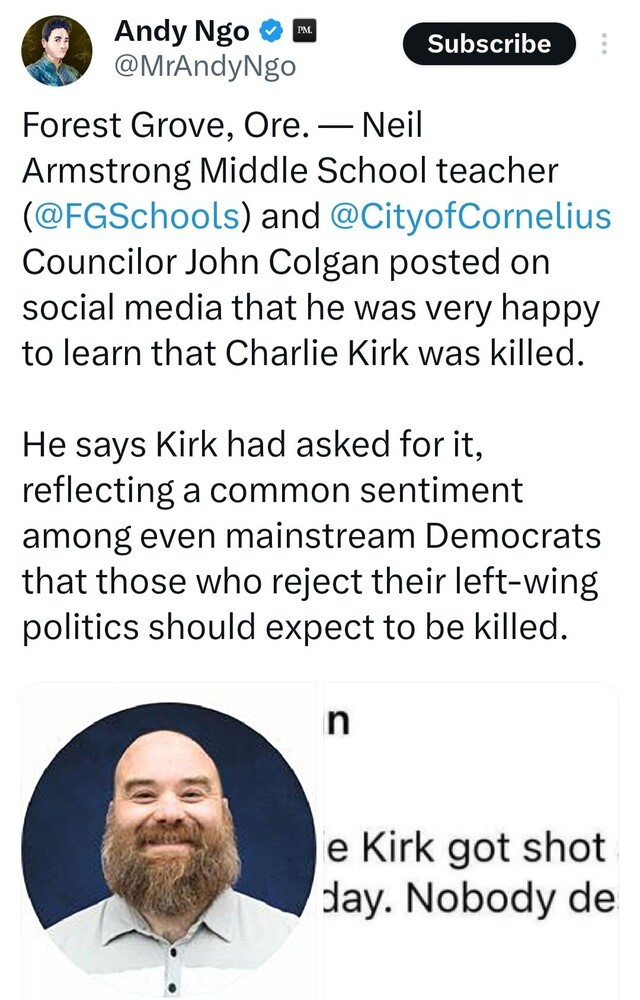The image size is (640, 1000).
Task: Click the 'Kirk got shot' screenshot text
Action: coord(471,850)
